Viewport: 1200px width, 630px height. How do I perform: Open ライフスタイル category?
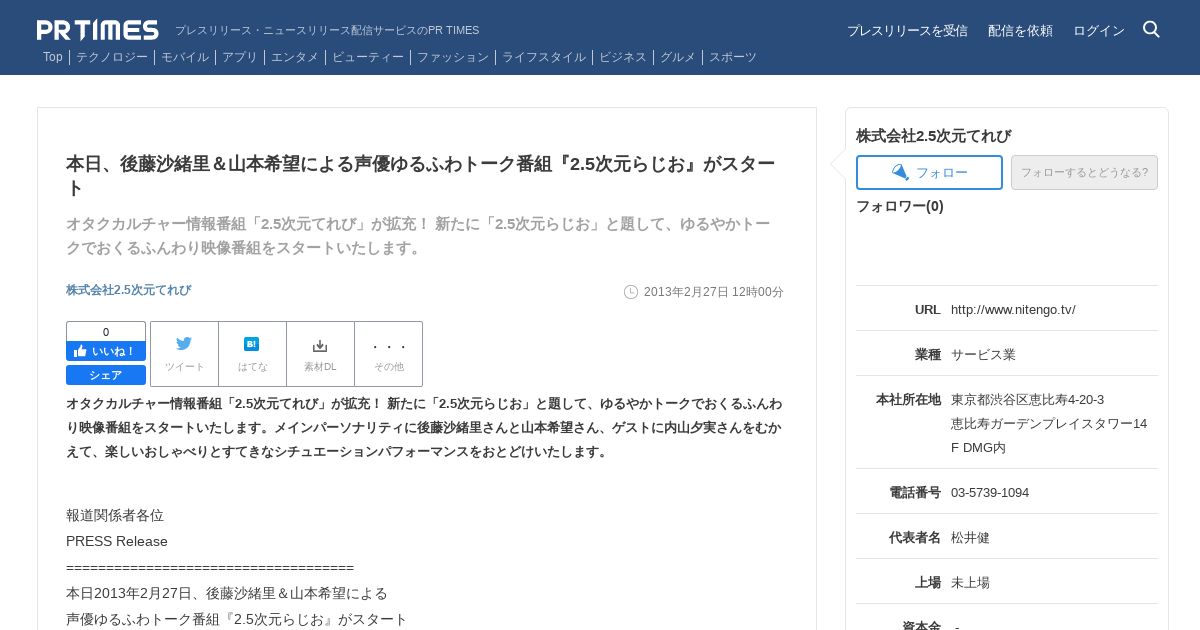(x=544, y=57)
